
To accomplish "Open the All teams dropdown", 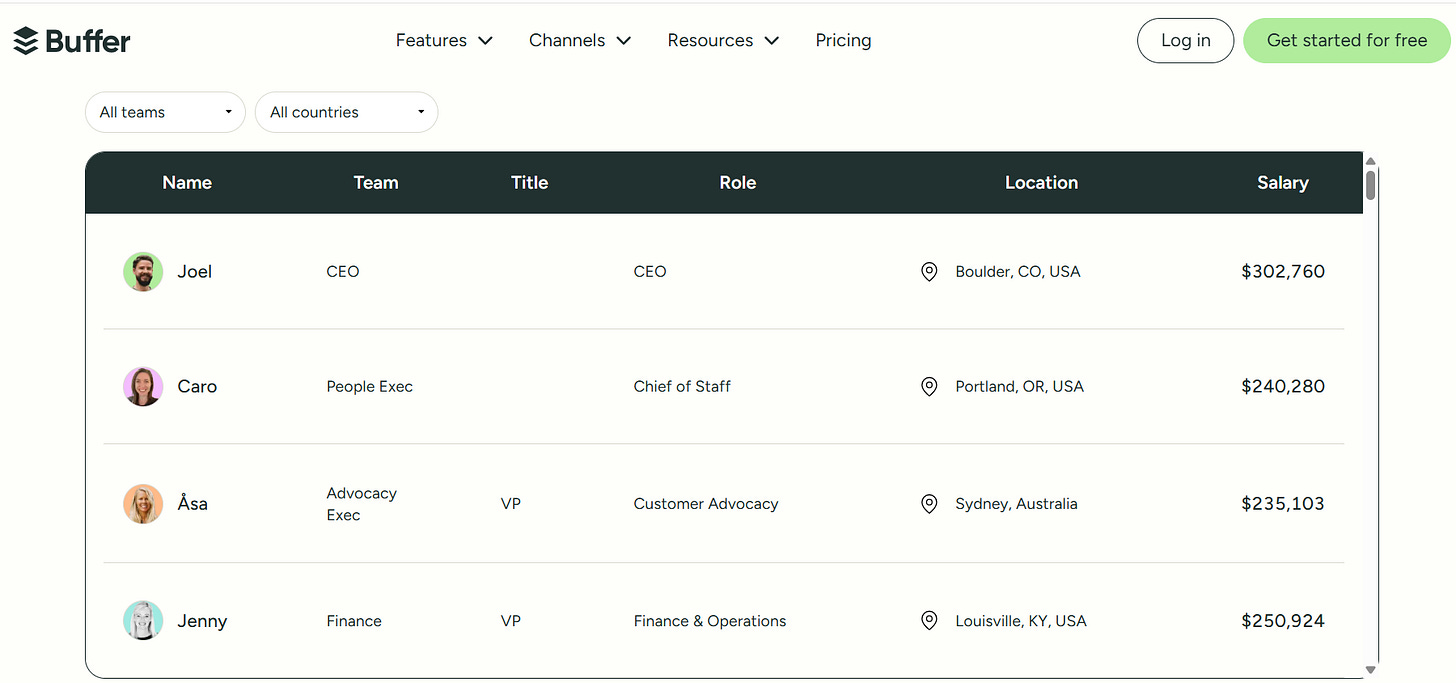I will tap(165, 112).
